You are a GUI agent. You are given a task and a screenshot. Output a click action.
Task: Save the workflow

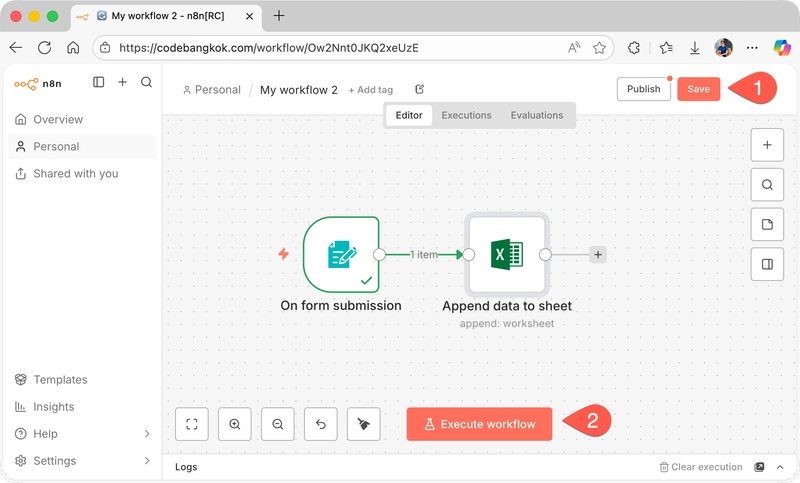pyautogui.click(x=698, y=89)
